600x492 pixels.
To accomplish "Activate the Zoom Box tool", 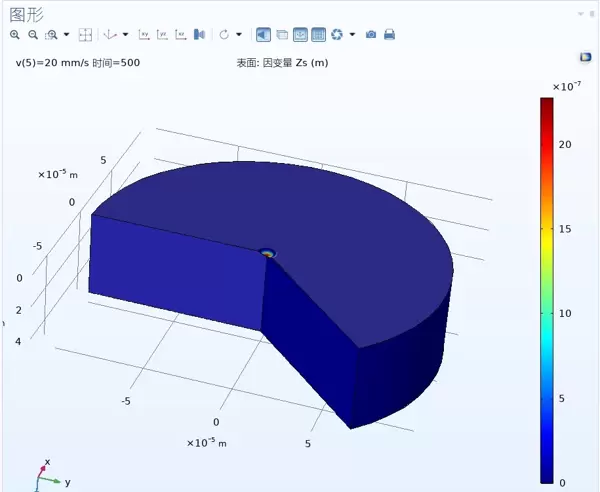I will [x=50, y=35].
